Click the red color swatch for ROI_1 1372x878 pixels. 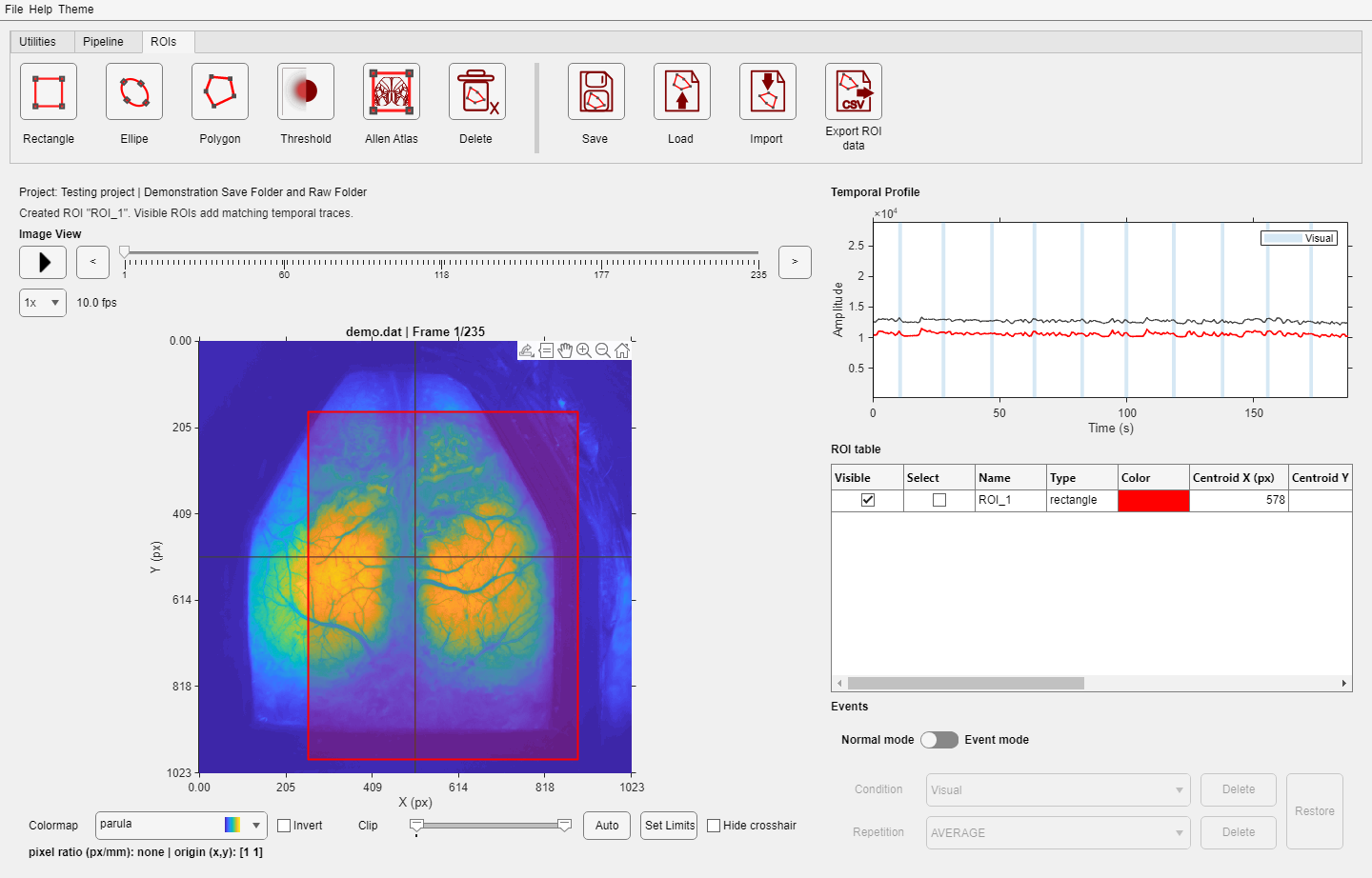click(1154, 500)
